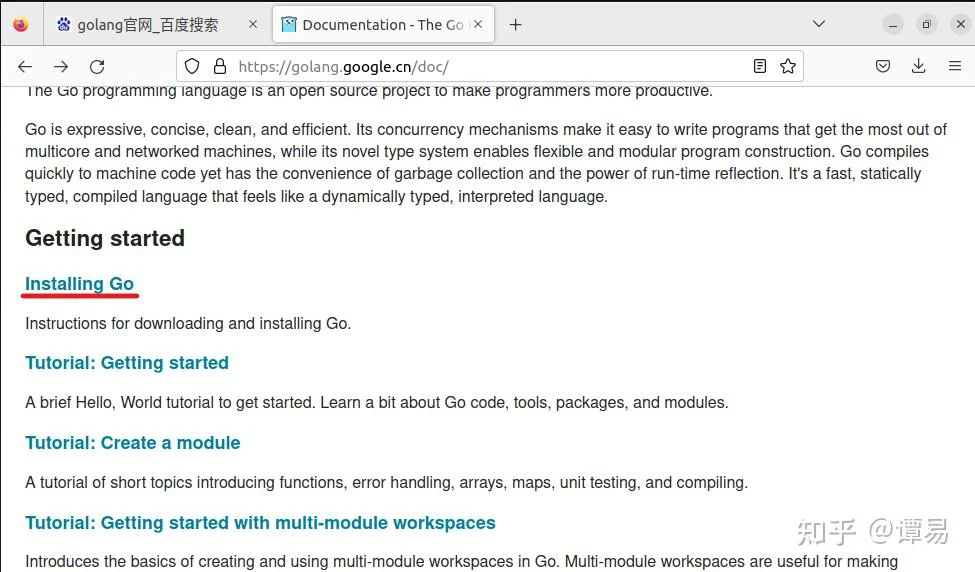Screen dimensions: 975x572
Task: Click text 'Instructions for downloading and installing Go.'
Action: click(x=188, y=323)
